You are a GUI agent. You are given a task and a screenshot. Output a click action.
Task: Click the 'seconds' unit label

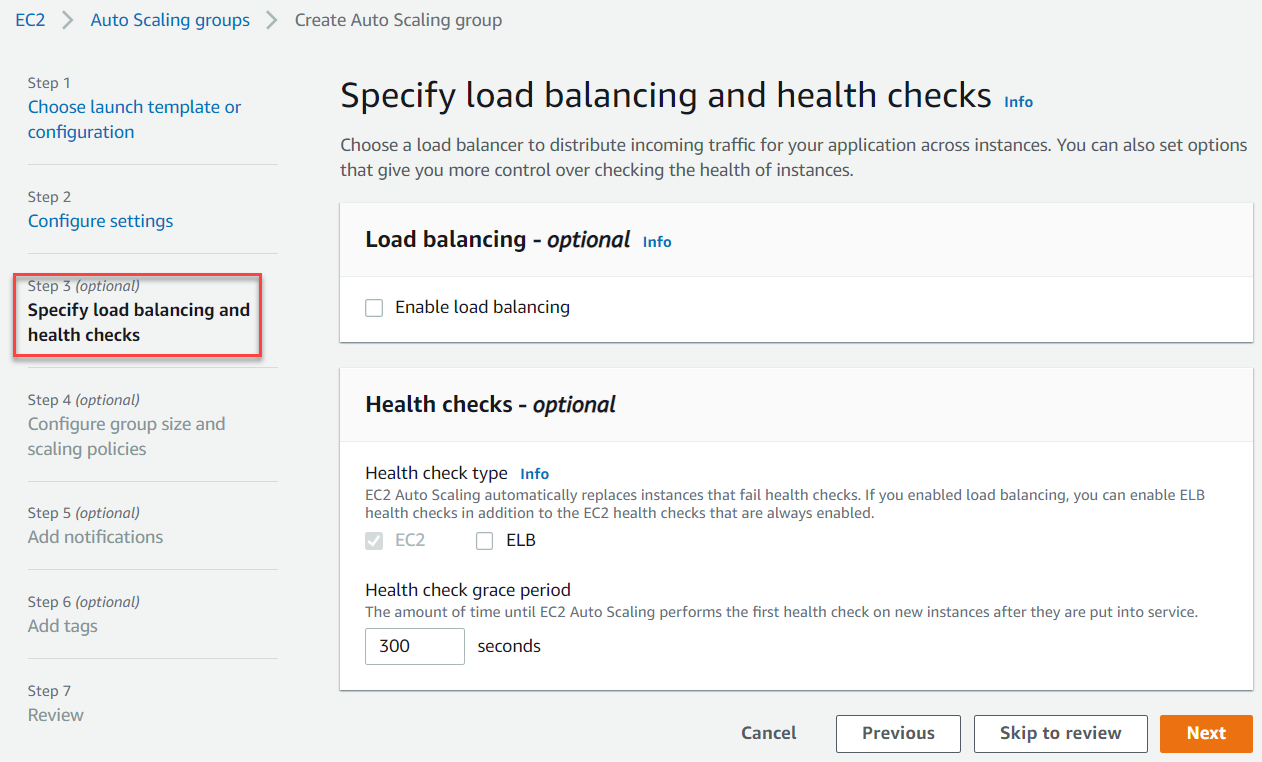(x=509, y=646)
